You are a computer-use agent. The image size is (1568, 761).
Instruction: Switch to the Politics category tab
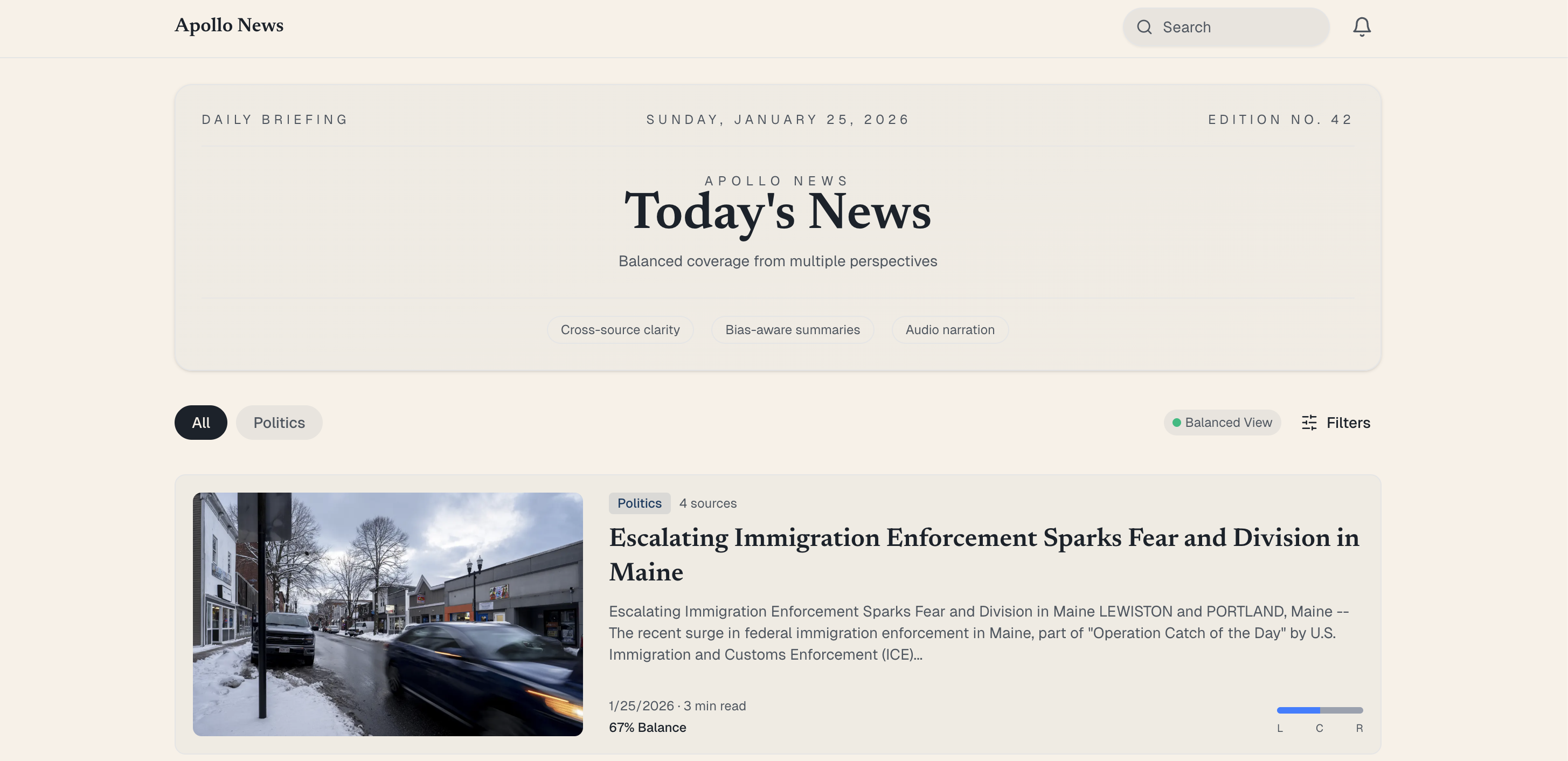279,423
